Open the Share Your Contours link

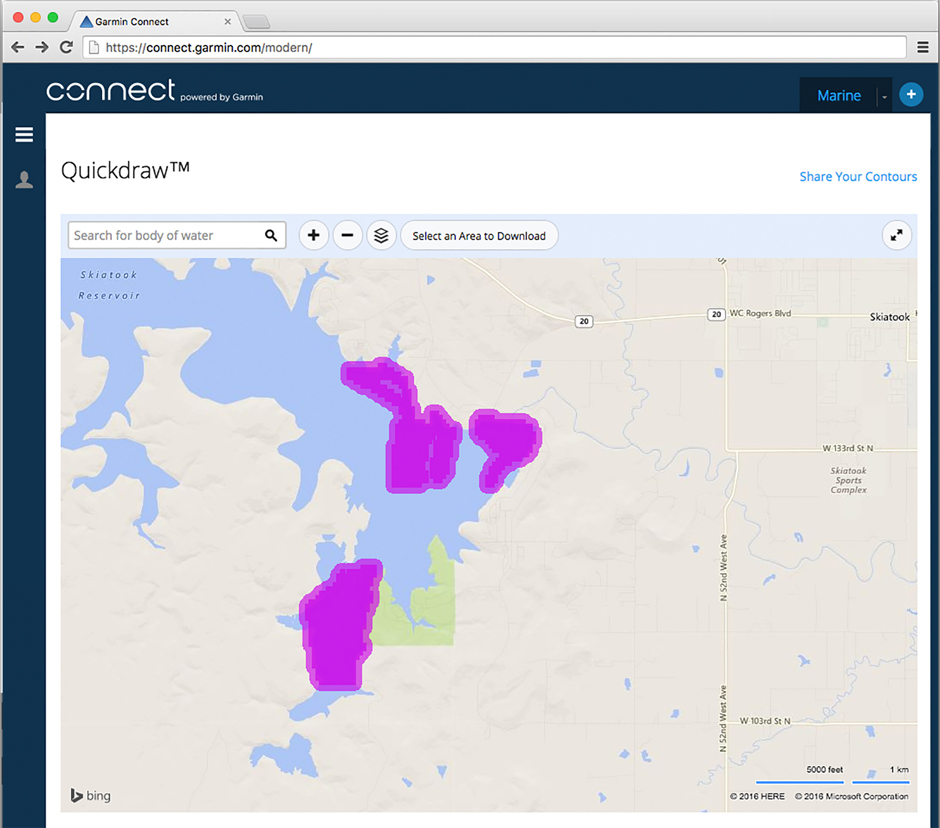(x=858, y=177)
